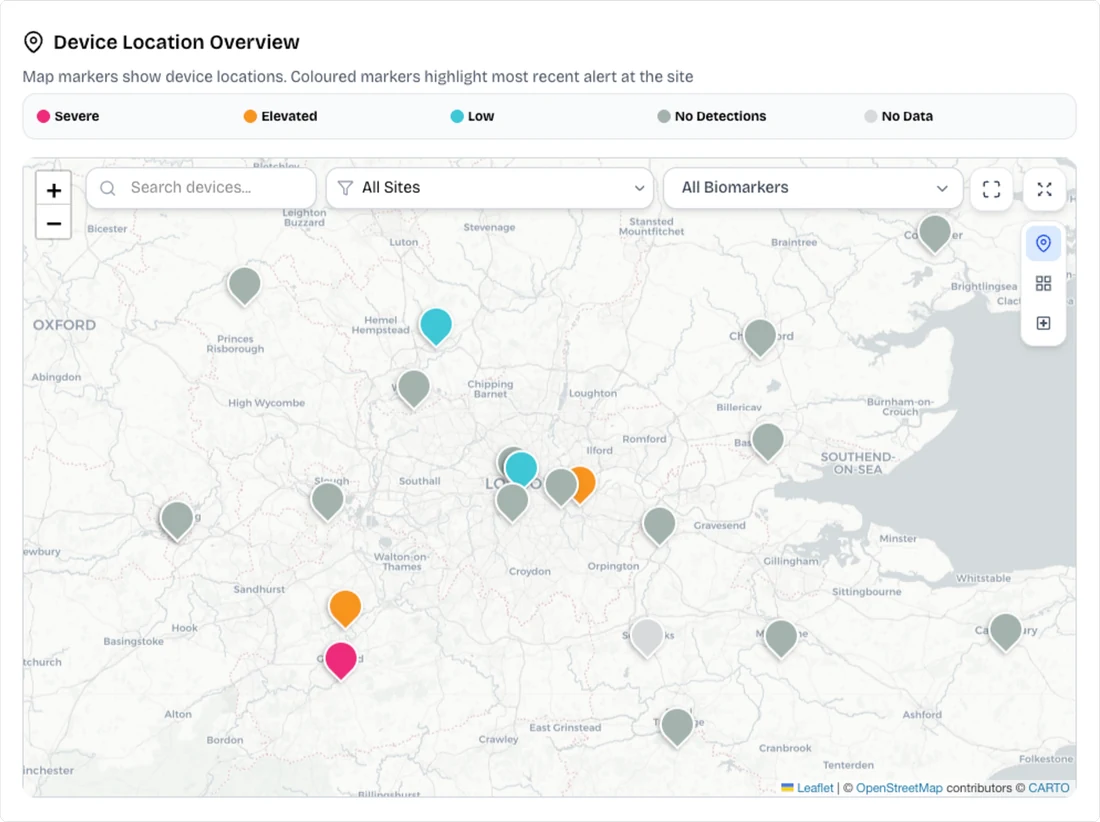Select the grey marker at Canterbury
The height and width of the screenshot is (822, 1100).
tap(1005, 632)
